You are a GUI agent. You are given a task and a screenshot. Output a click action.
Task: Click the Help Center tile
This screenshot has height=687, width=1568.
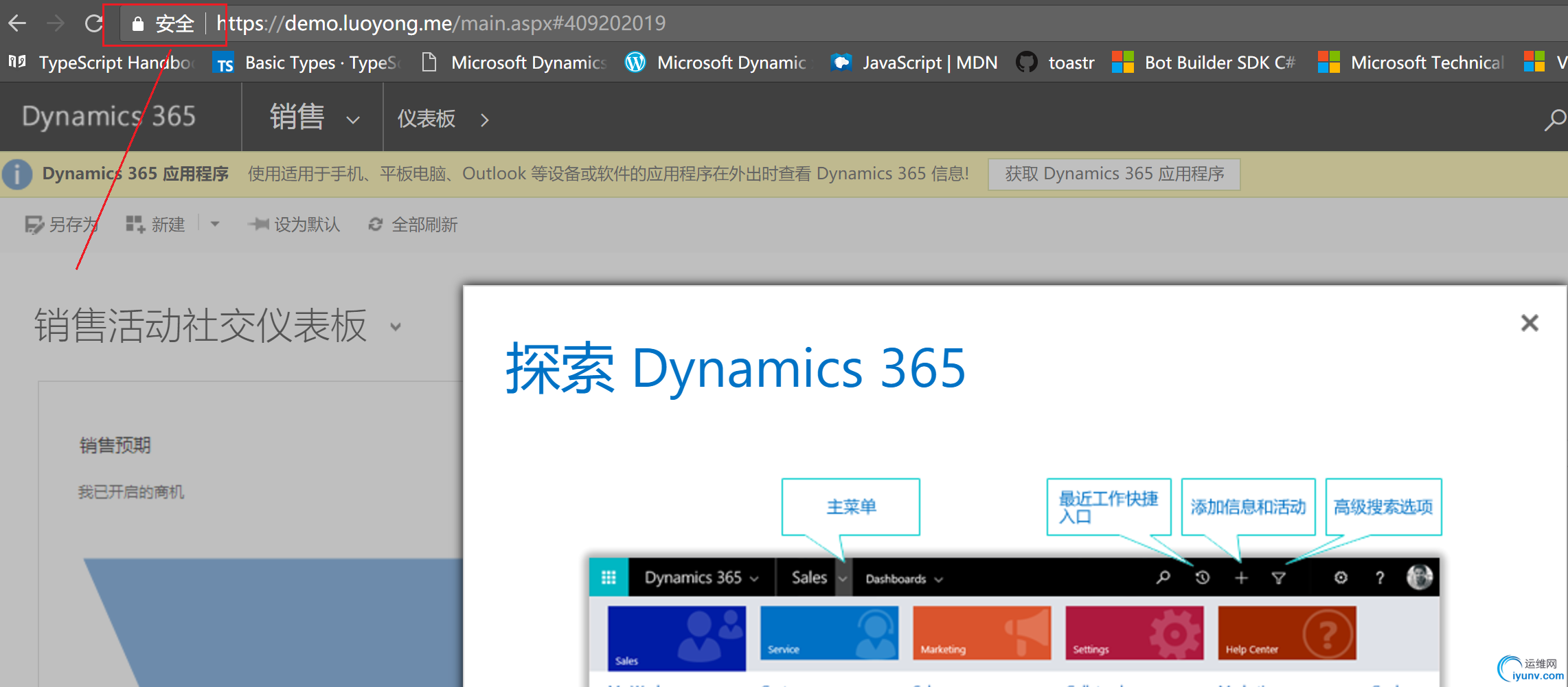click(x=1286, y=633)
